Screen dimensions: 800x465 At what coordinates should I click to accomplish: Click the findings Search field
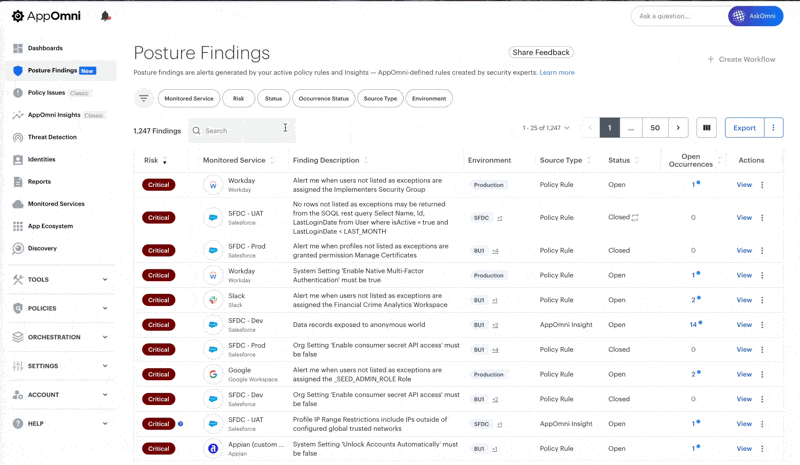(242, 131)
